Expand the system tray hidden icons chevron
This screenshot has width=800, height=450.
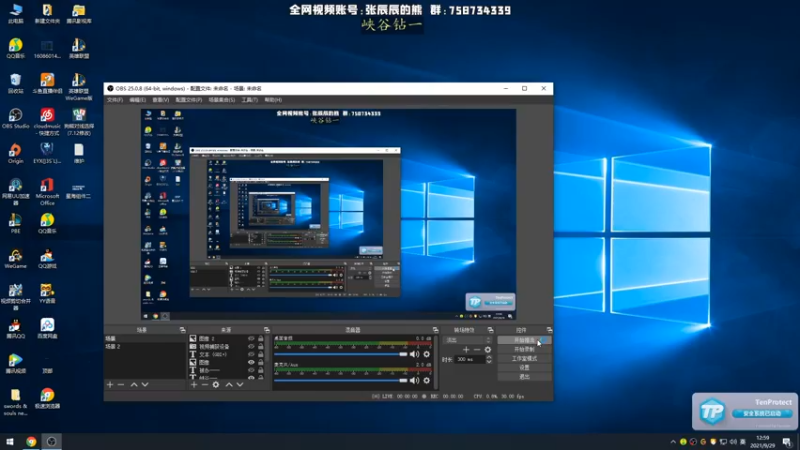coord(673,442)
